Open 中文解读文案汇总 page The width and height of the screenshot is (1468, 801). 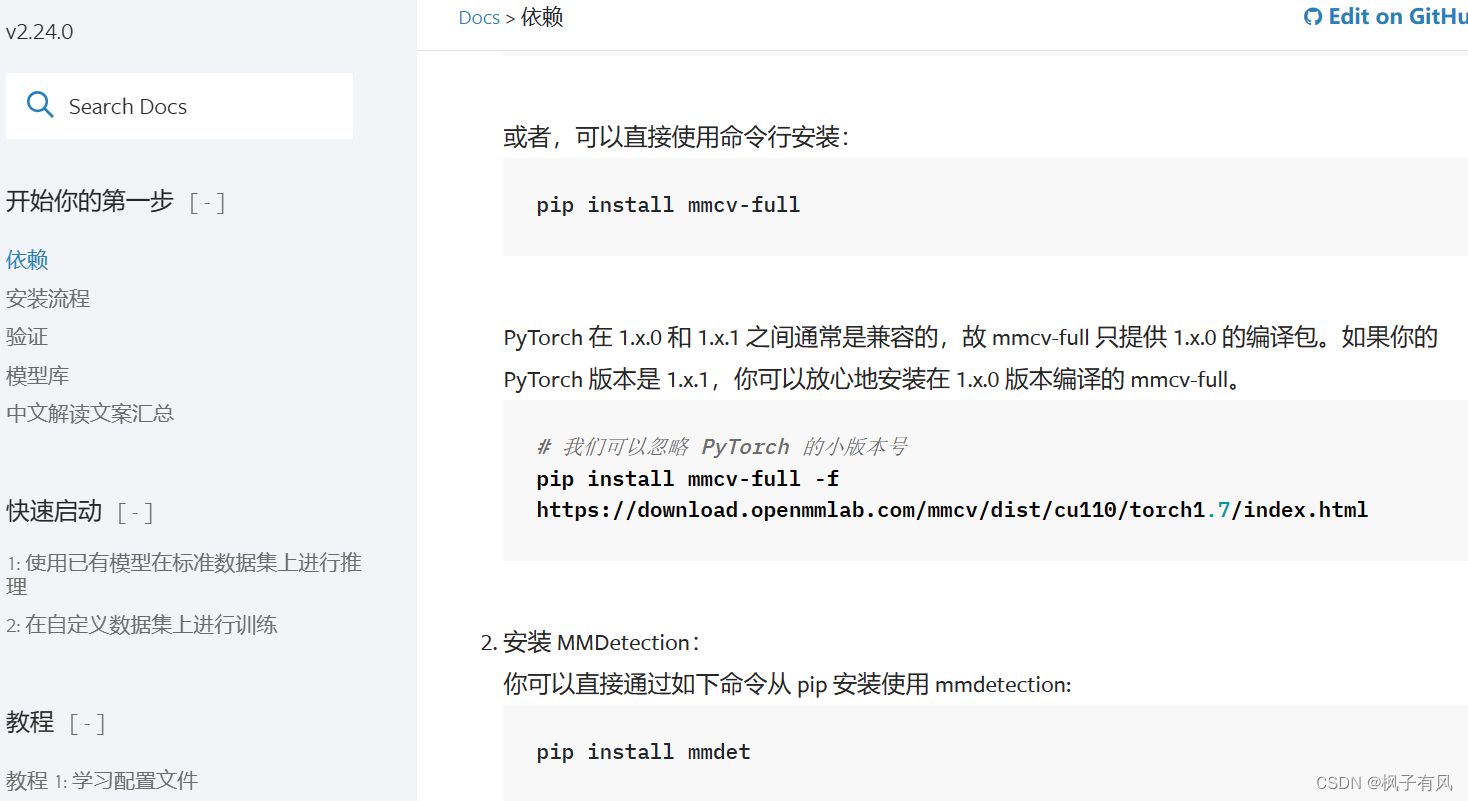click(90, 413)
